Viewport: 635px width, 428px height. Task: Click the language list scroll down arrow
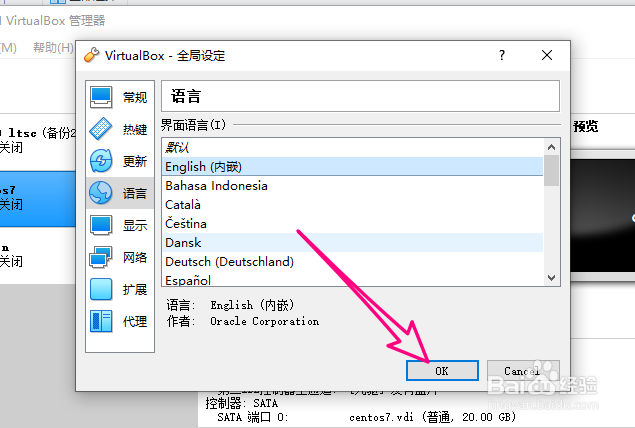(x=551, y=278)
